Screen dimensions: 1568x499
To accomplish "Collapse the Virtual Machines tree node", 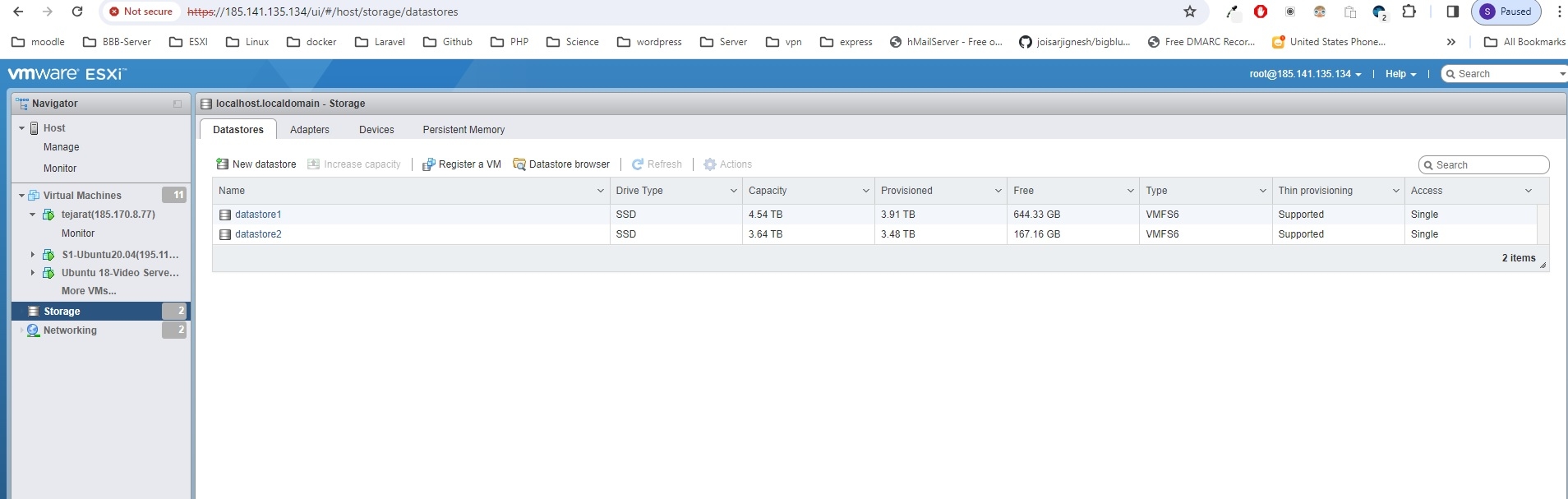I will click(21, 196).
